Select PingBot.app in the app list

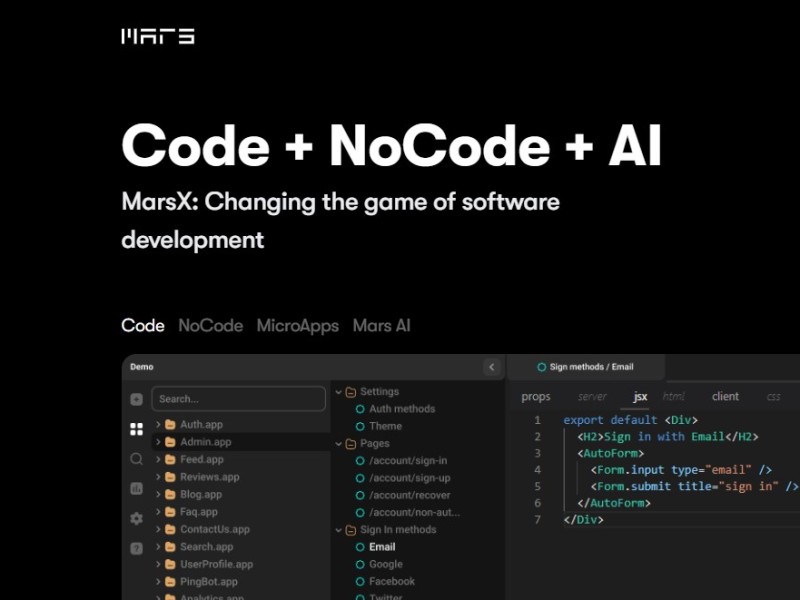[209, 582]
